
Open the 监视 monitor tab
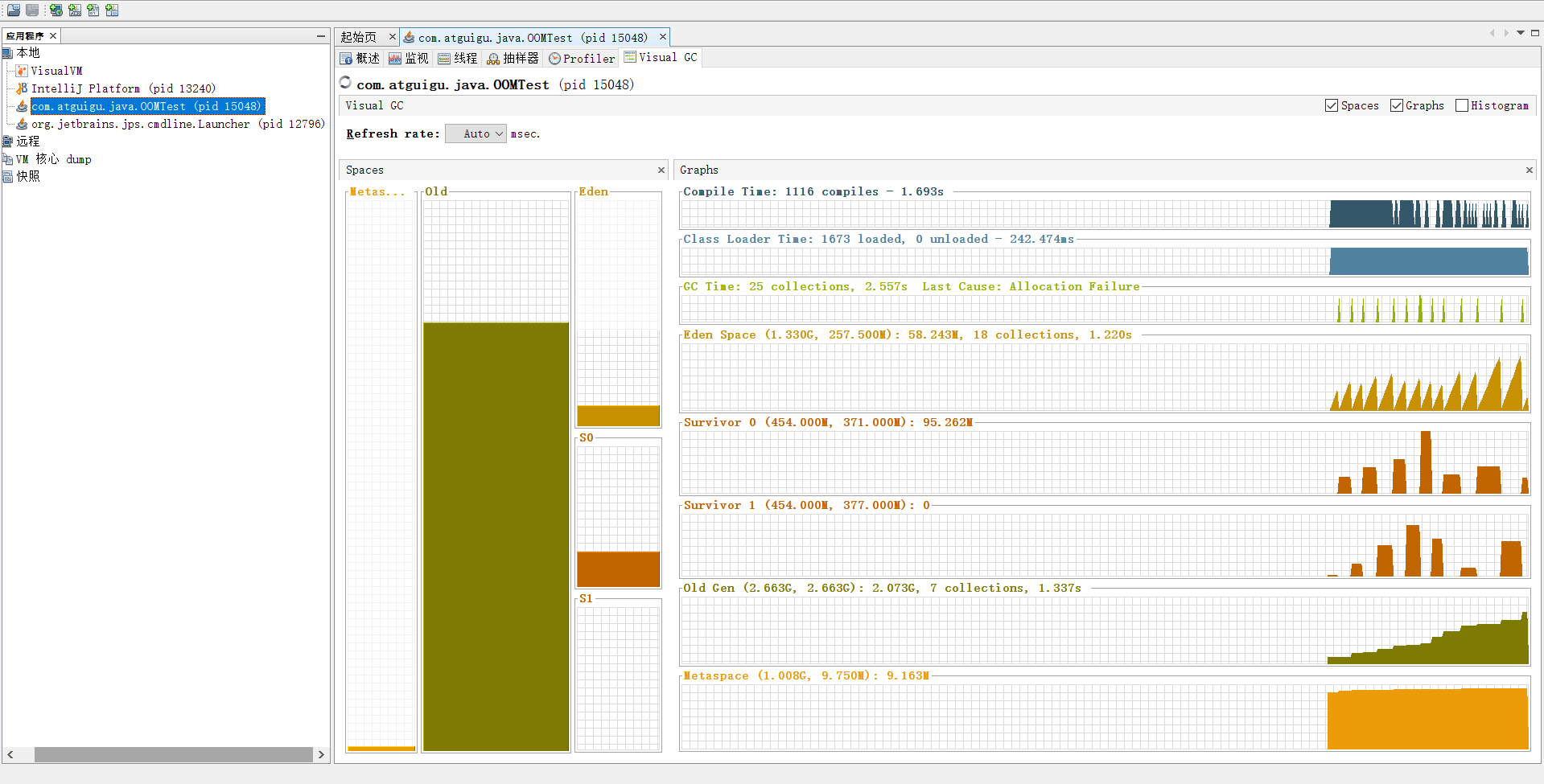tap(409, 59)
